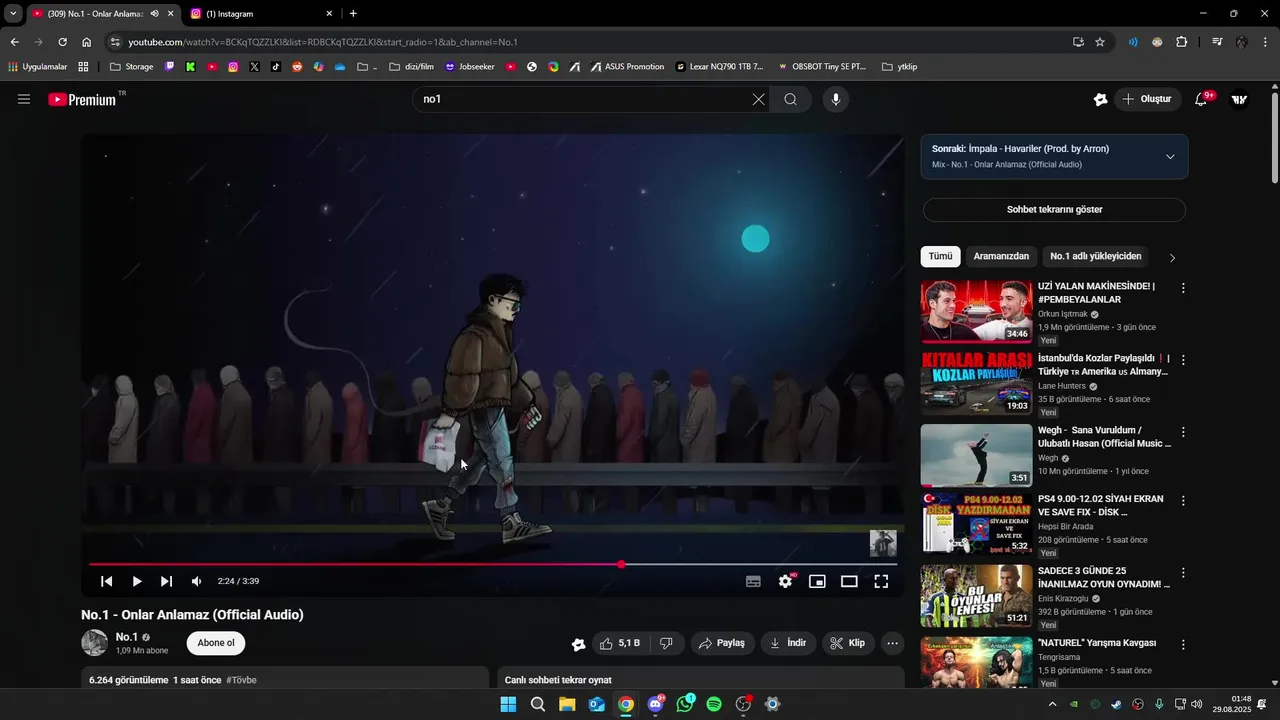Open YouTube notifications bell
The height and width of the screenshot is (720, 1280).
tap(1201, 99)
